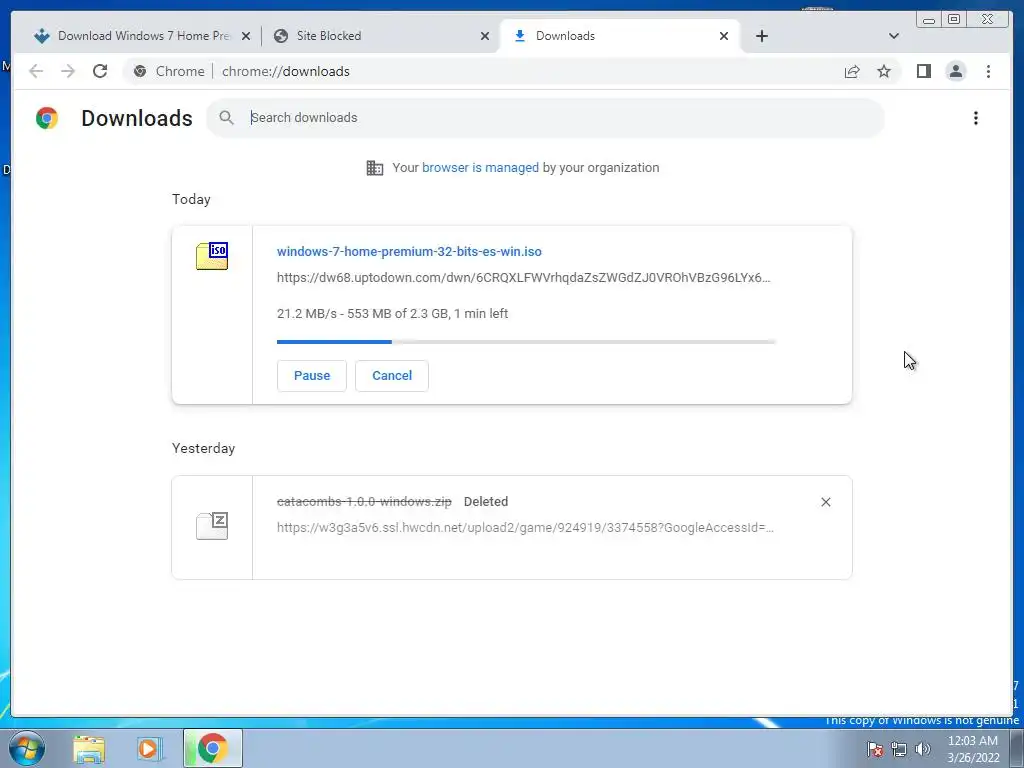
Task: Pause the ISO download
Action: tap(312, 376)
